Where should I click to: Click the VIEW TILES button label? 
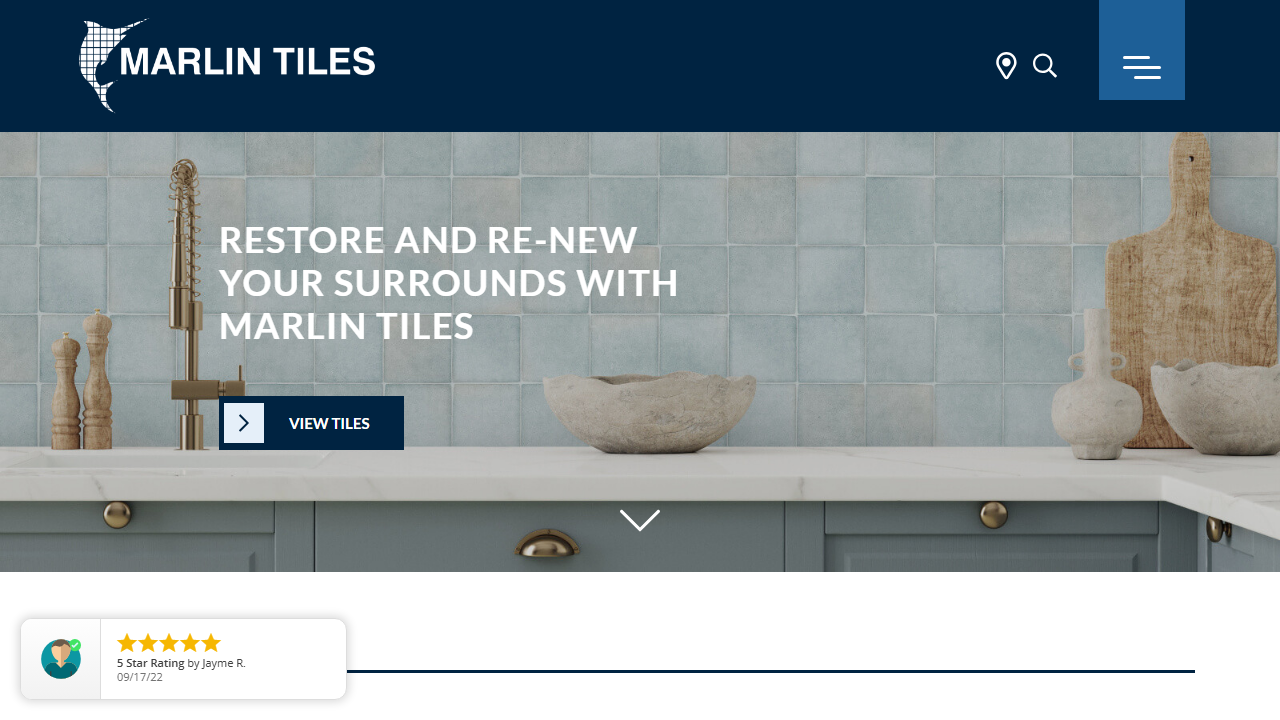click(x=329, y=424)
